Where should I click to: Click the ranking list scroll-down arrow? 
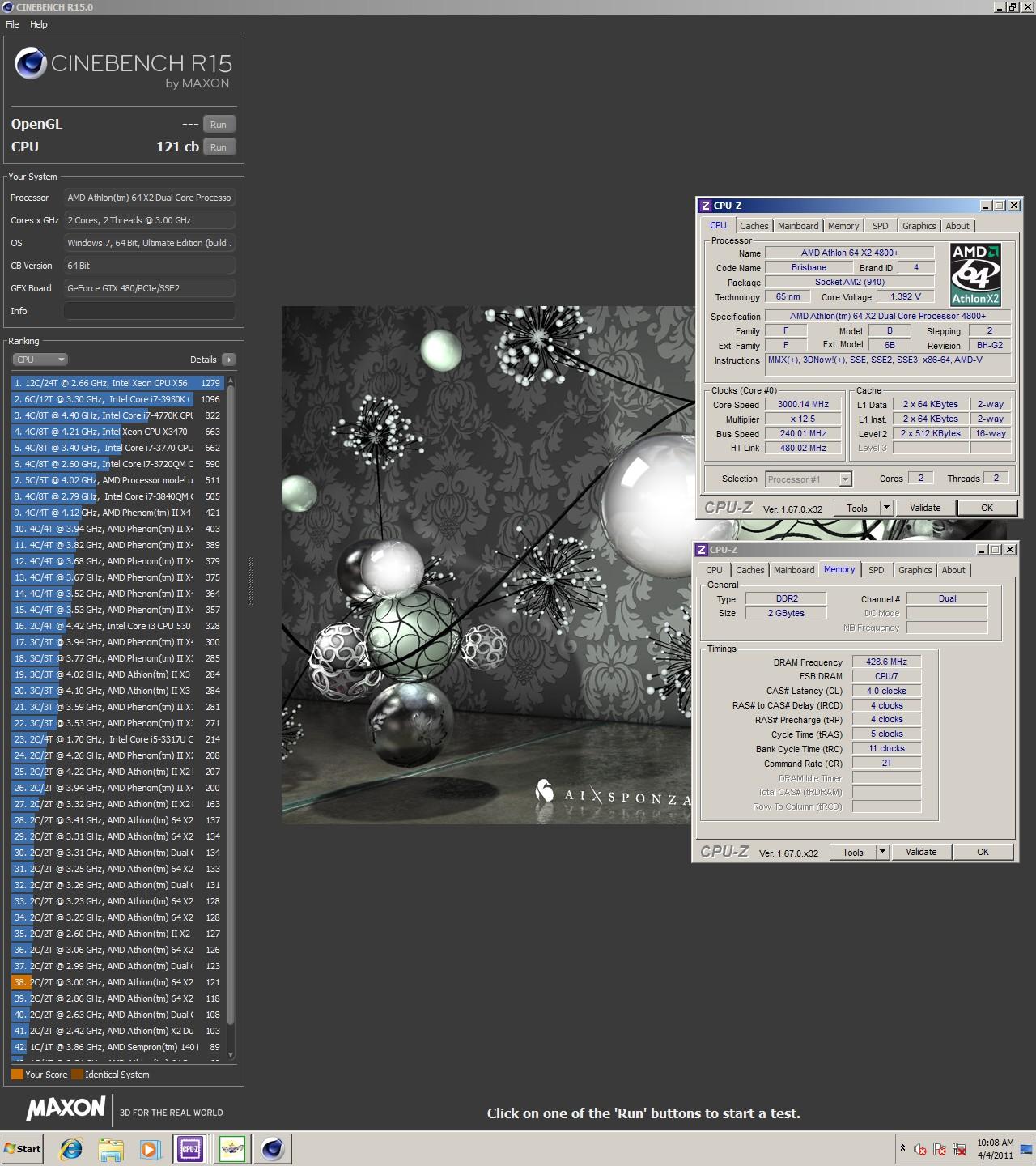[x=231, y=1054]
